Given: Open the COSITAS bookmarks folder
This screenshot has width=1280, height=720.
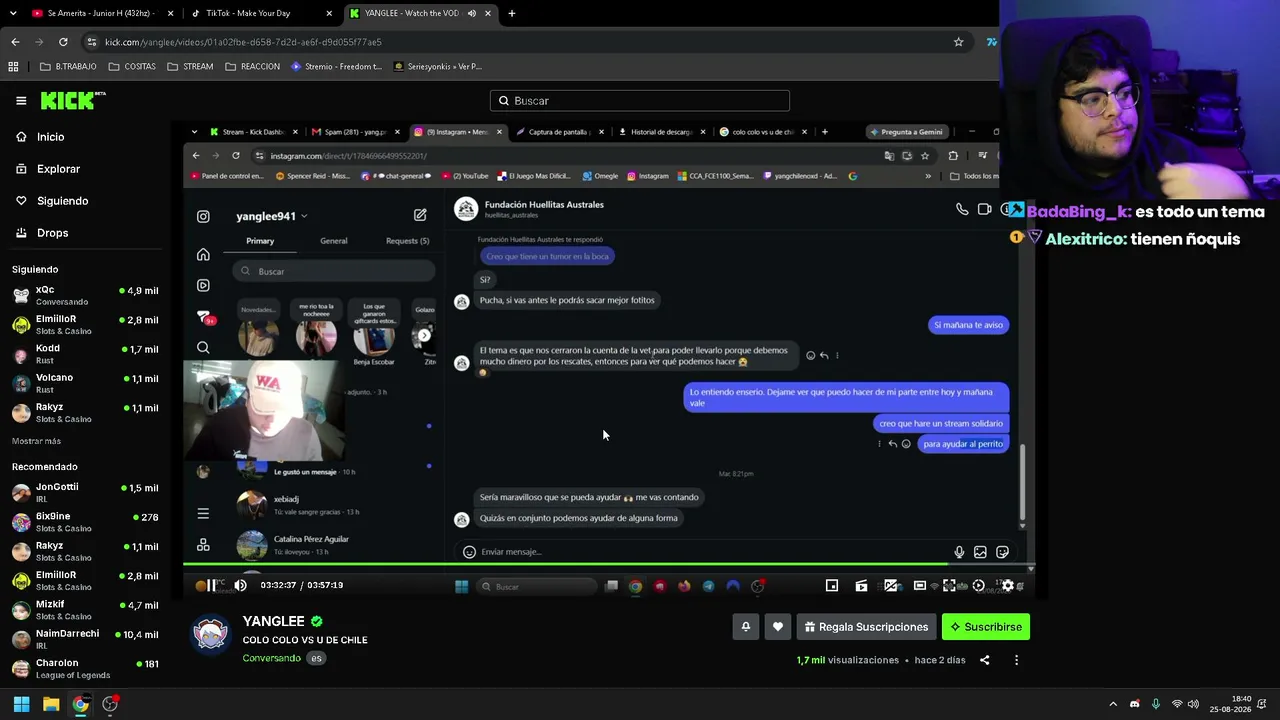Looking at the screenshot, I should [x=132, y=67].
